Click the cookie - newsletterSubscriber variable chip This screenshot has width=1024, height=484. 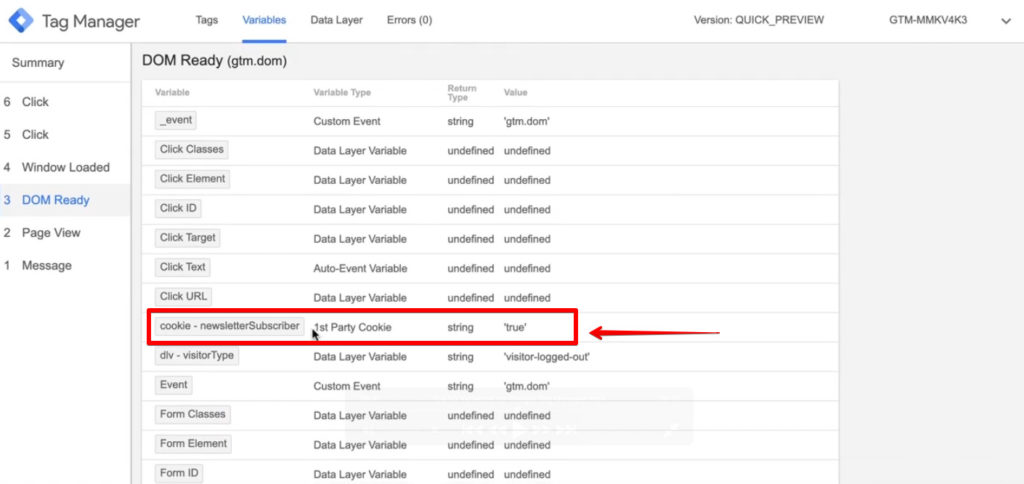(230, 326)
